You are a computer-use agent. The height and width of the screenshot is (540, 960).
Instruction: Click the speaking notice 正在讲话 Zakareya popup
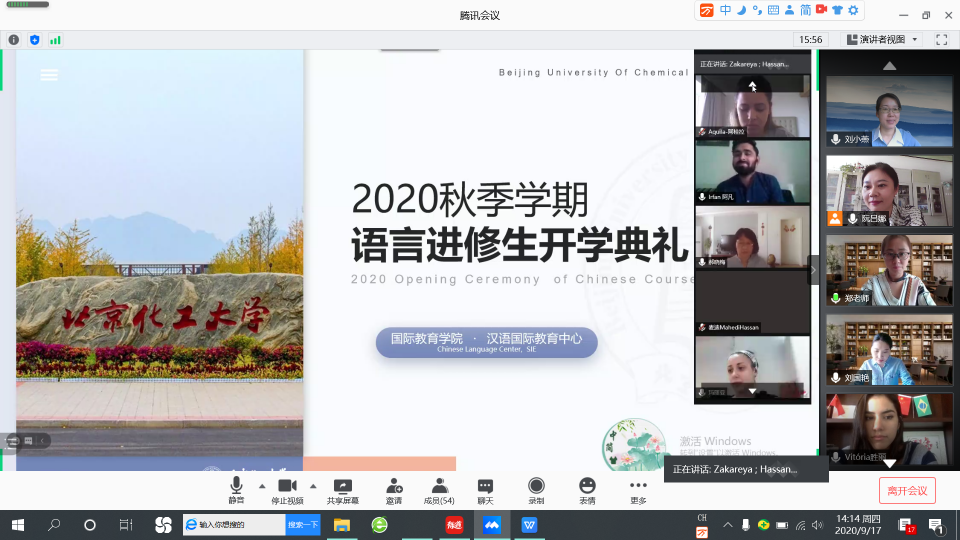[x=746, y=470]
